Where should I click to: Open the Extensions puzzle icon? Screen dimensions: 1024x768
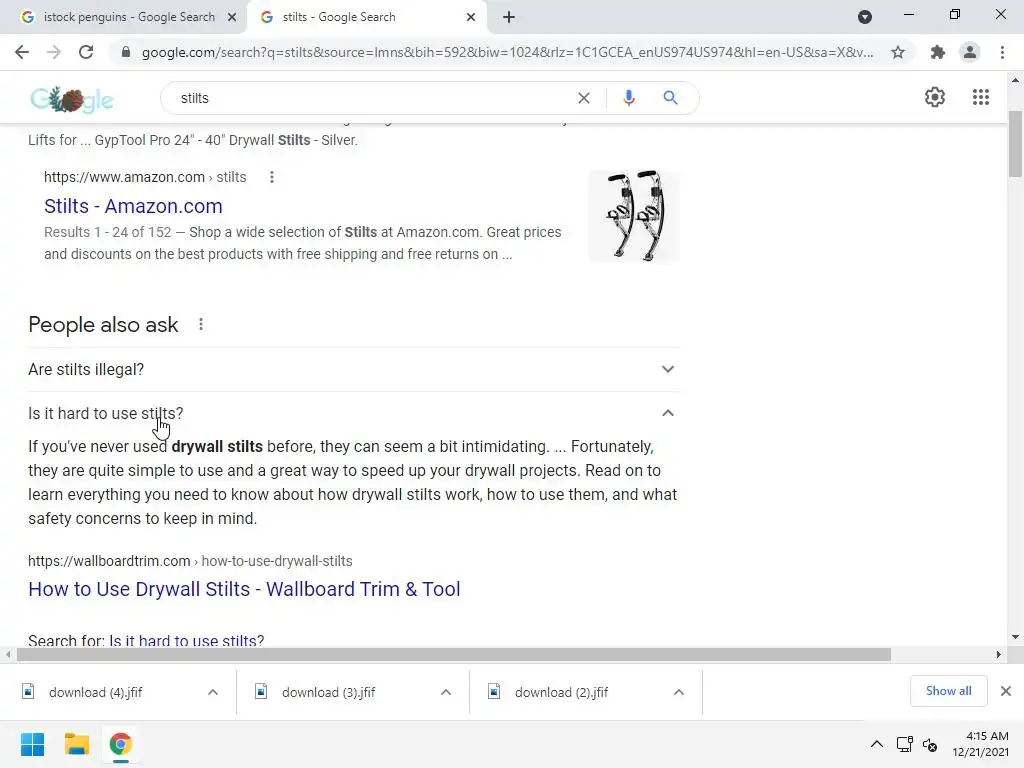tap(938, 52)
